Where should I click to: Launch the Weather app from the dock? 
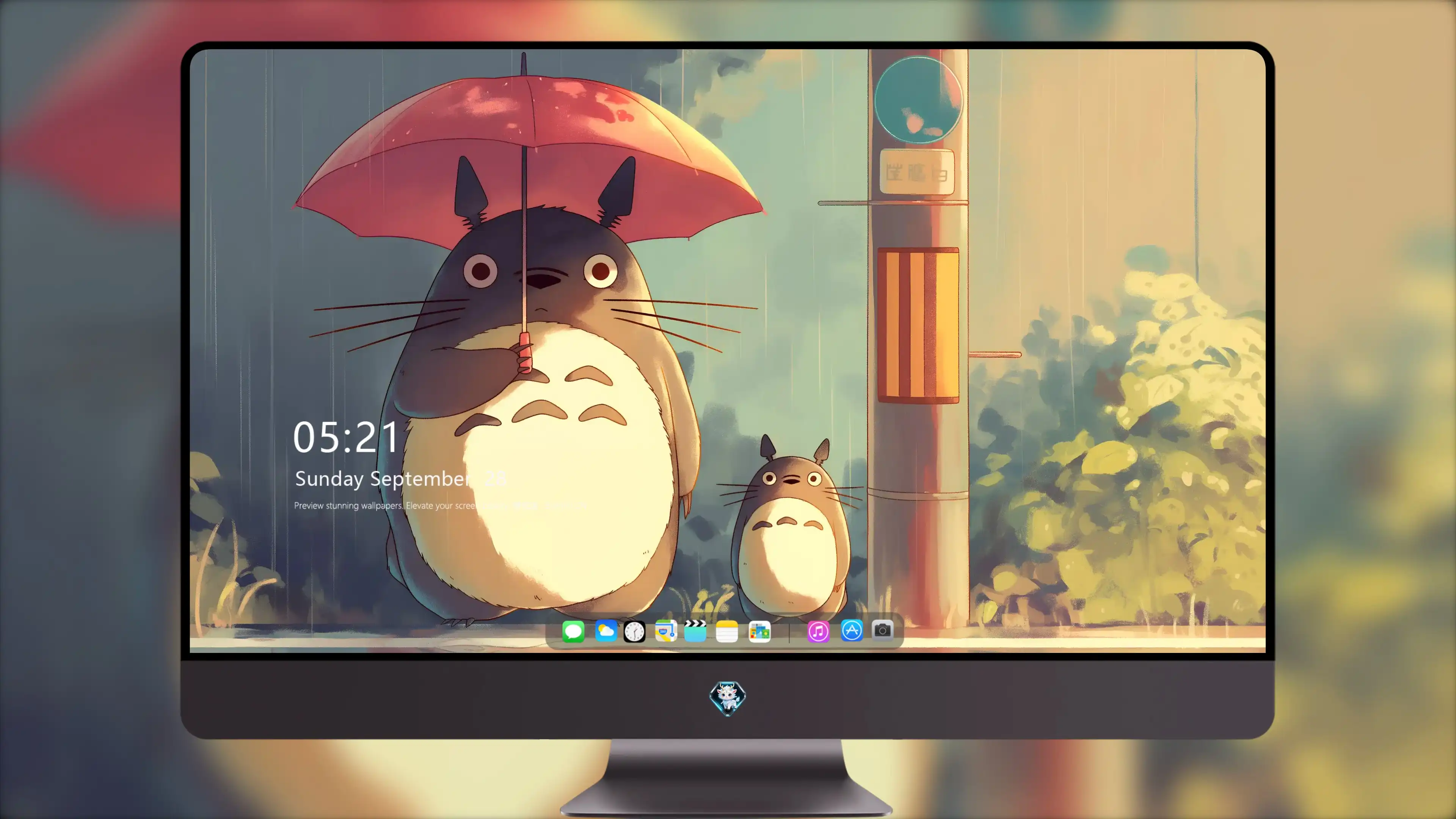(x=606, y=631)
